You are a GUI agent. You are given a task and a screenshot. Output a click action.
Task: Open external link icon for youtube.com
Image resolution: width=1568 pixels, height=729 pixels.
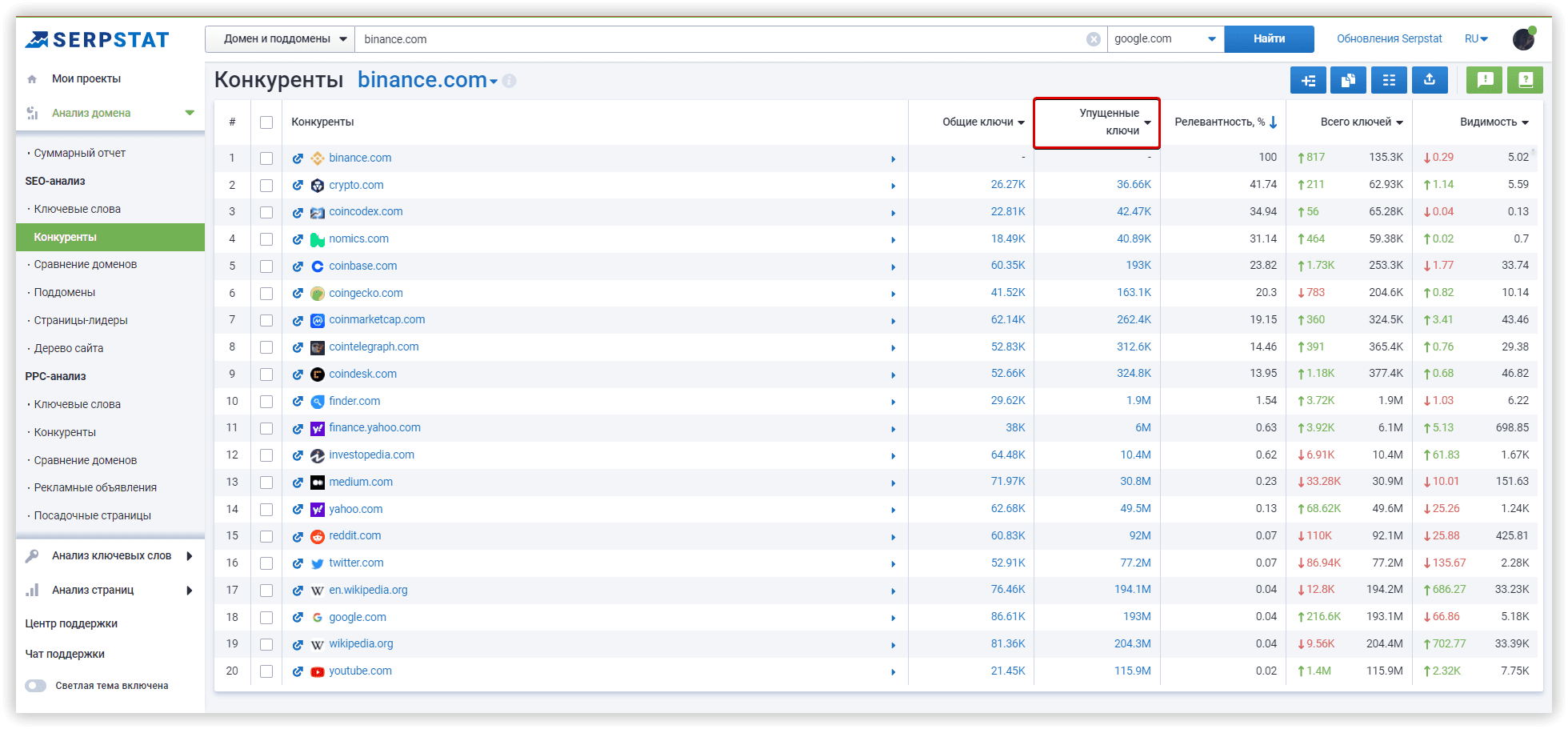pos(298,671)
